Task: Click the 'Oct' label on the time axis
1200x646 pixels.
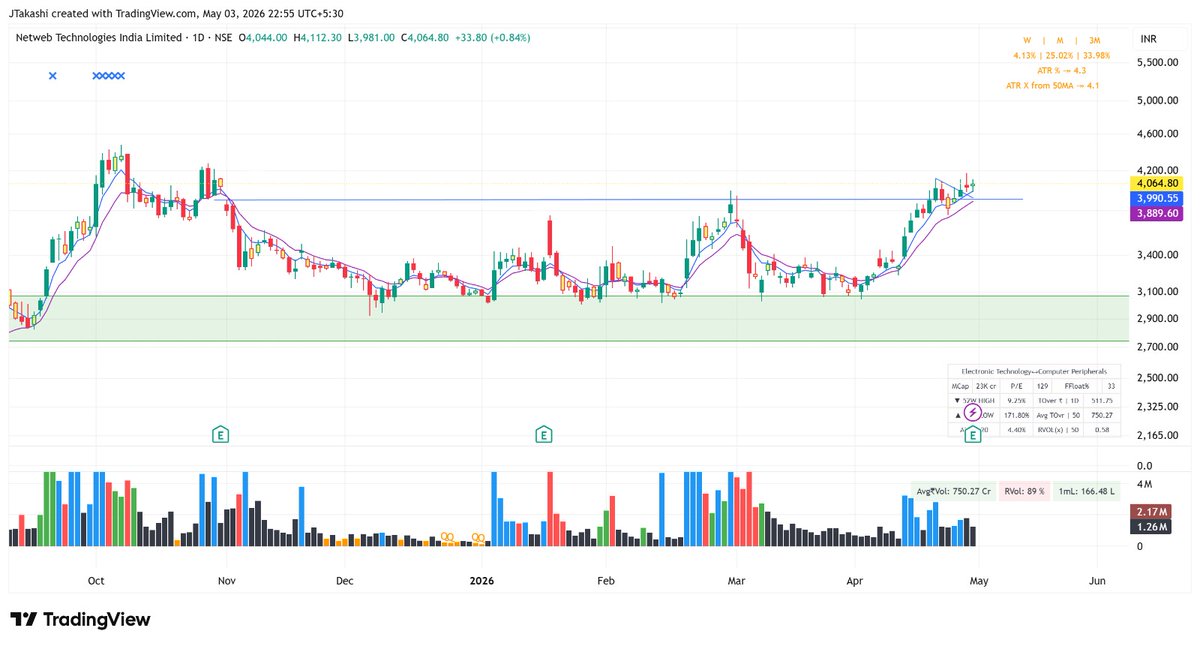Action: coord(96,581)
